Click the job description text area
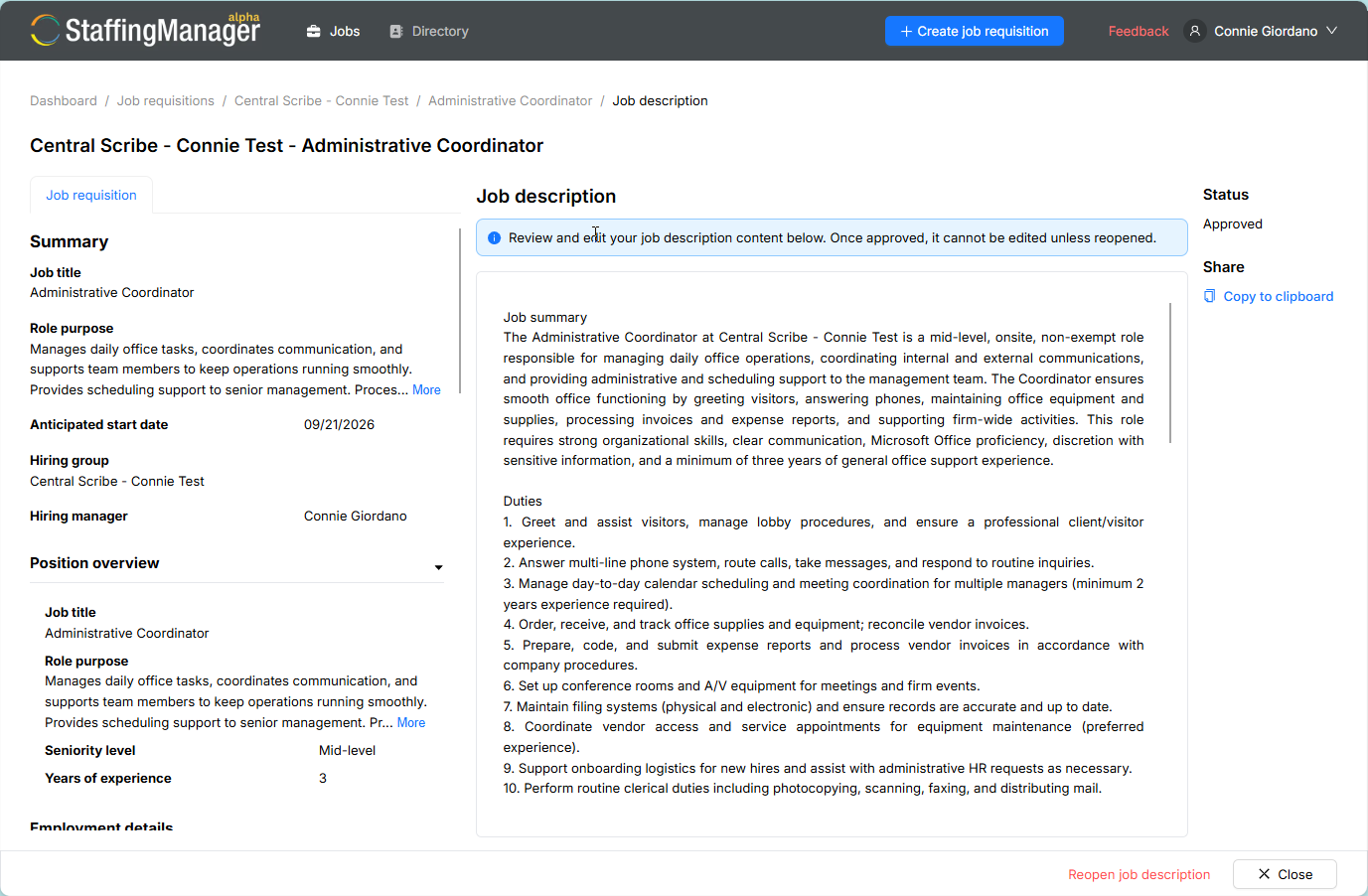The width and height of the screenshot is (1368, 896). click(833, 554)
